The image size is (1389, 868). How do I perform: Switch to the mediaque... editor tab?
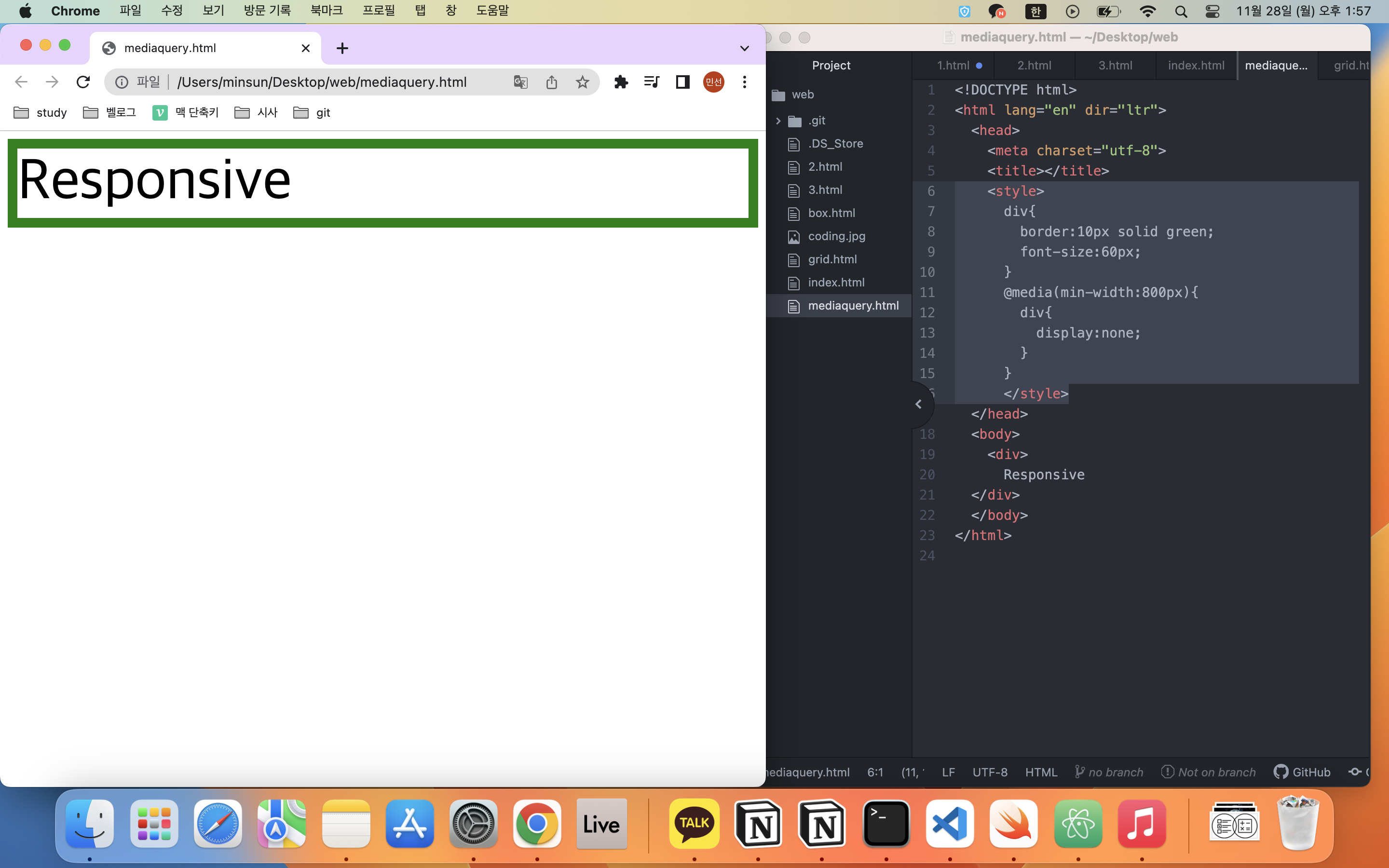point(1277,66)
